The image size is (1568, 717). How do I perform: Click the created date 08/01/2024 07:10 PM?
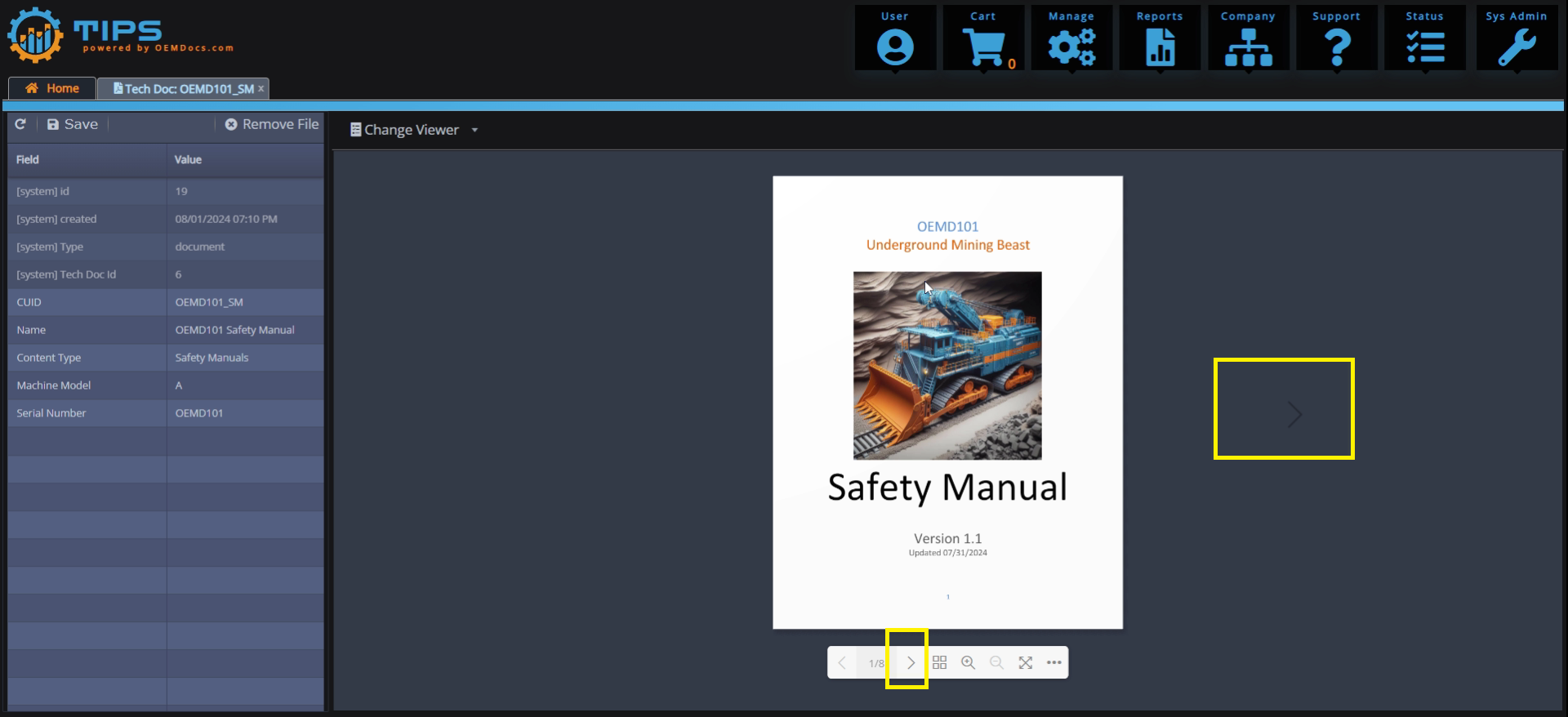[x=226, y=219]
